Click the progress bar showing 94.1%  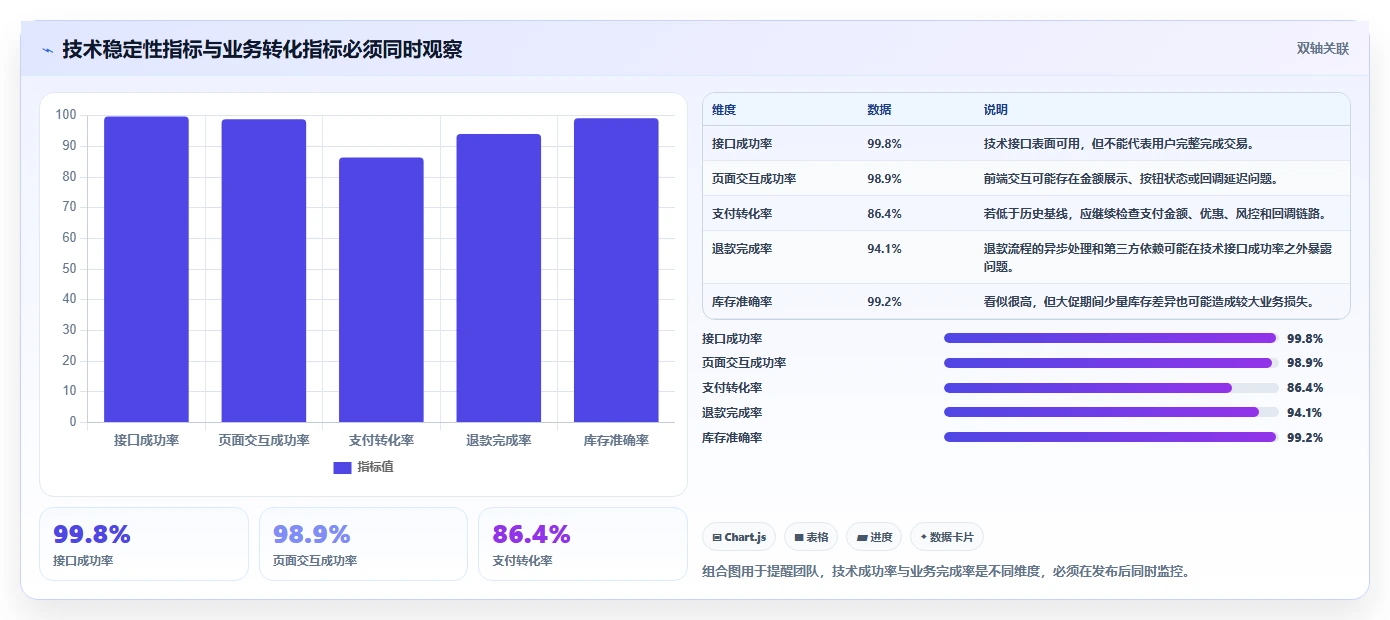click(x=1111, y=412)
